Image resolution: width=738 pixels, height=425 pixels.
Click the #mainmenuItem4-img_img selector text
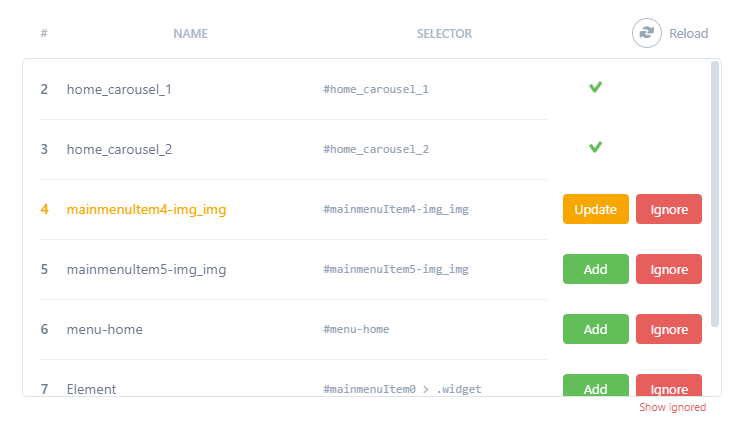(x=396, y=209)
